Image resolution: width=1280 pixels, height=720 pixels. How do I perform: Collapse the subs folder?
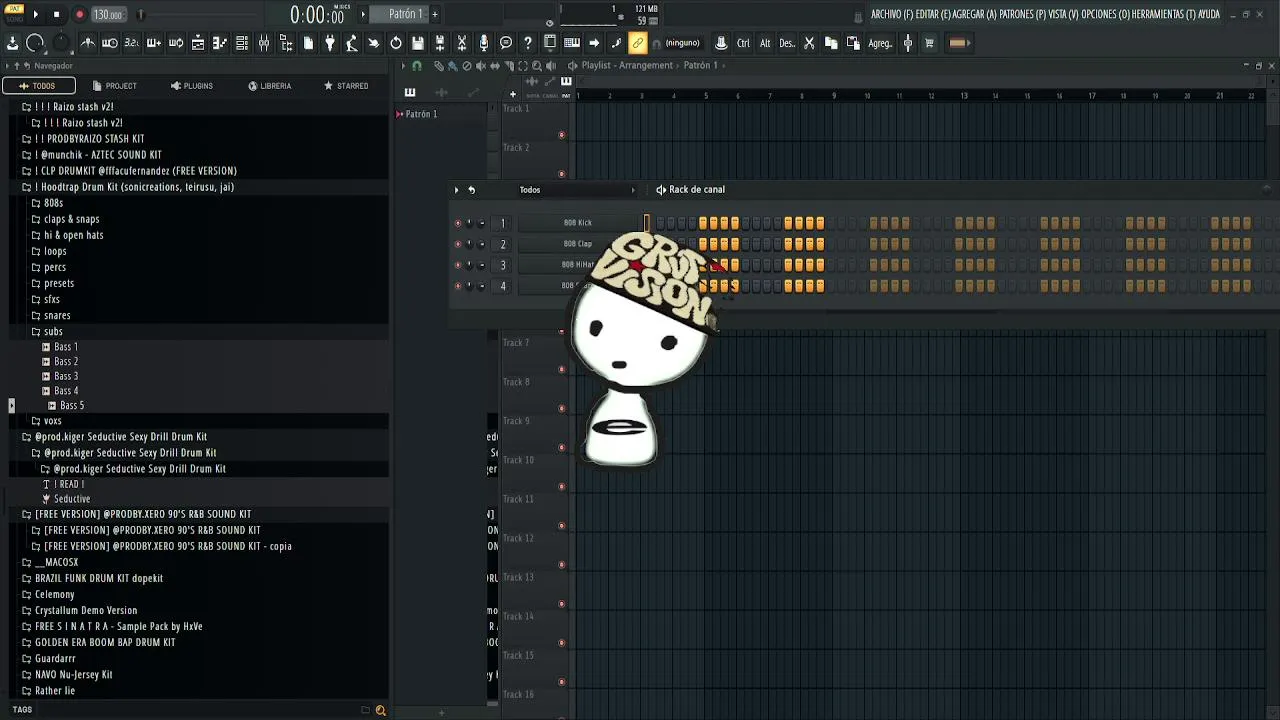click(36, 331)
